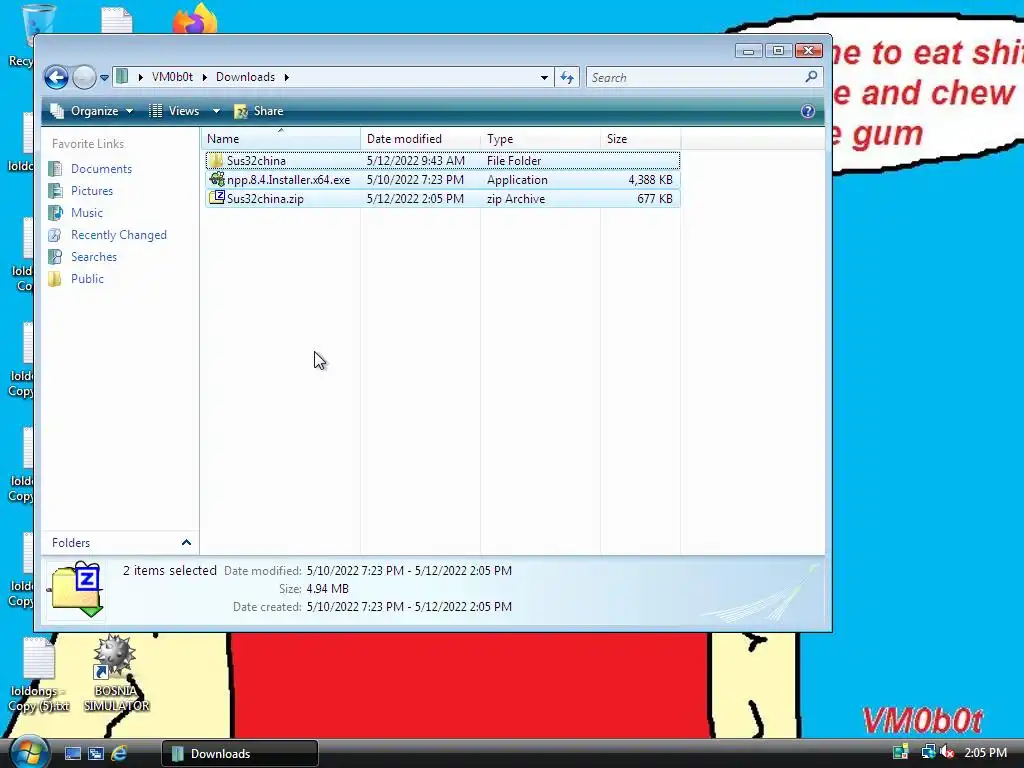The image size is (1024, 768).
Task: Click the zip Archive type cell
Action: click(516, 199)
